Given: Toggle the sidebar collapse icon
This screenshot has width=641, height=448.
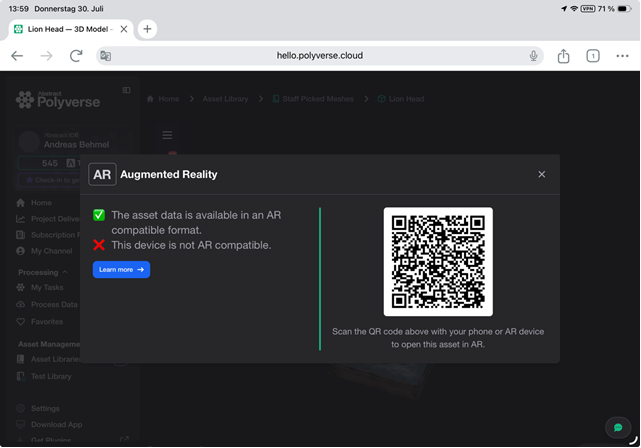Looking at the screenshot, I should coord(126,90).
